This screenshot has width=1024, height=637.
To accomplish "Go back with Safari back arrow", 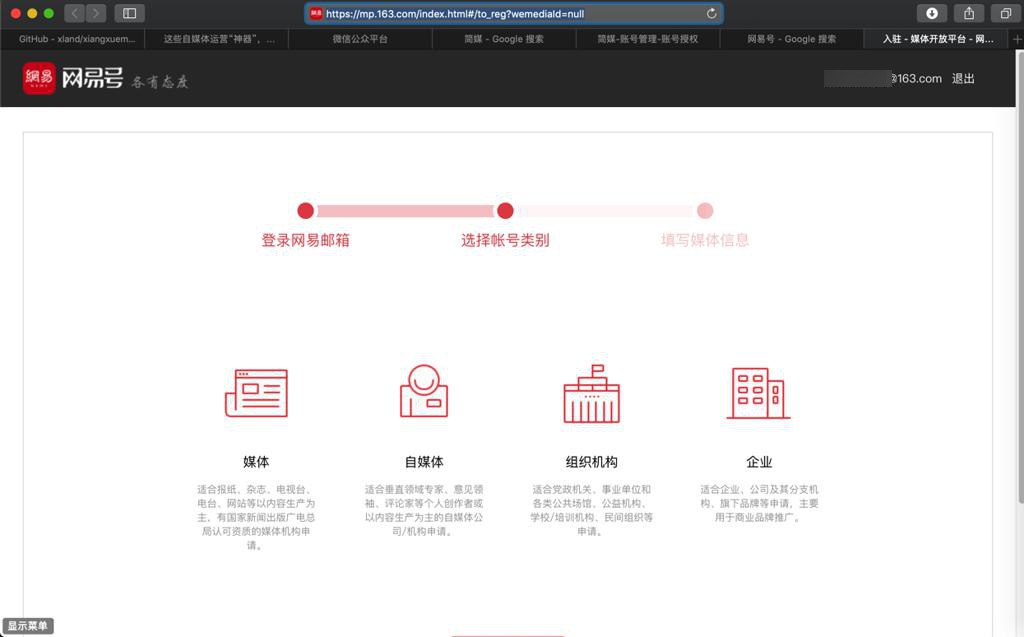I will pyautogui.click(x=74, y=13).
